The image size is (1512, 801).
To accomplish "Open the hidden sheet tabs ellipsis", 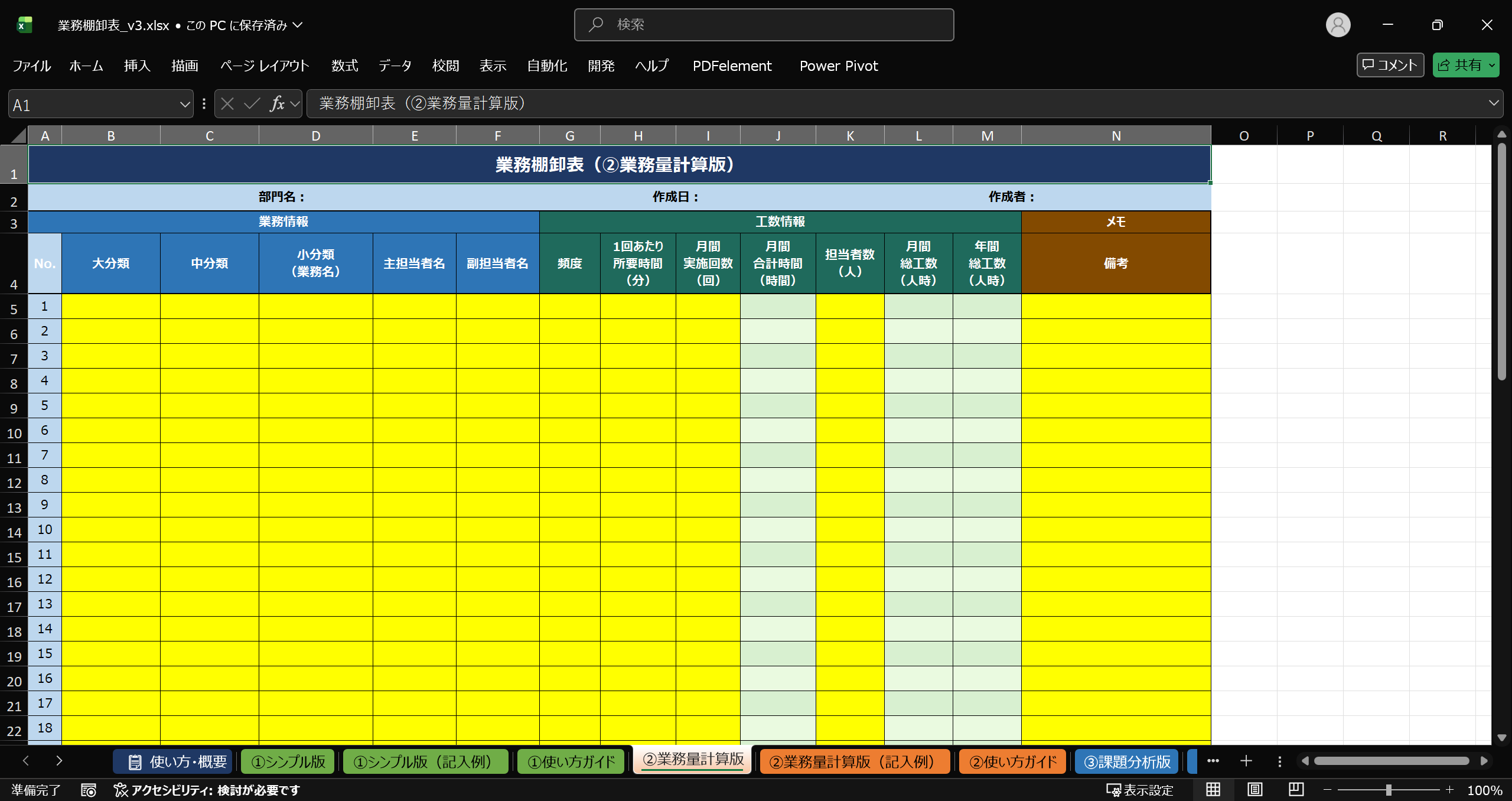I will pyautogui.click(x=1213, y=761).
